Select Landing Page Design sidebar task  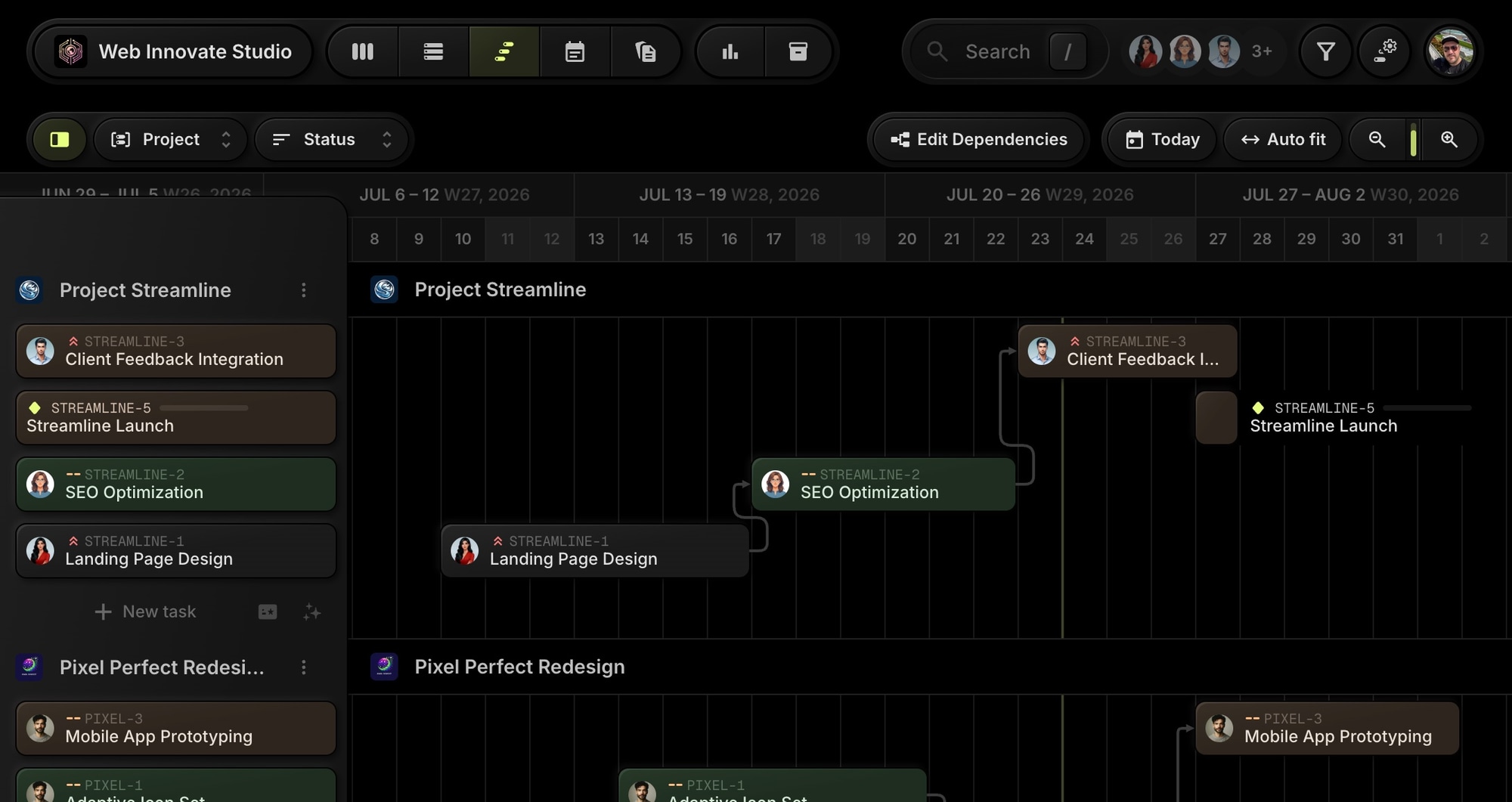(x=175, y=550)
